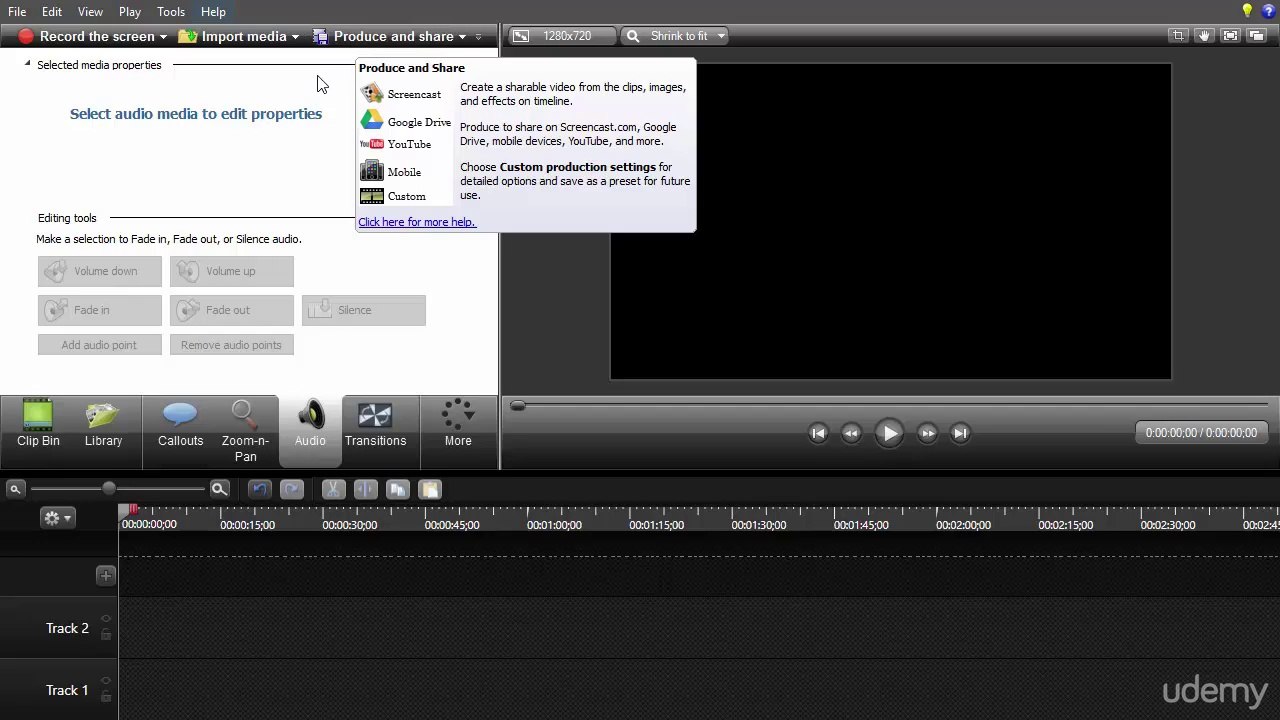Show More tools
1280x720 pixels.
click(x=458, y=424)
